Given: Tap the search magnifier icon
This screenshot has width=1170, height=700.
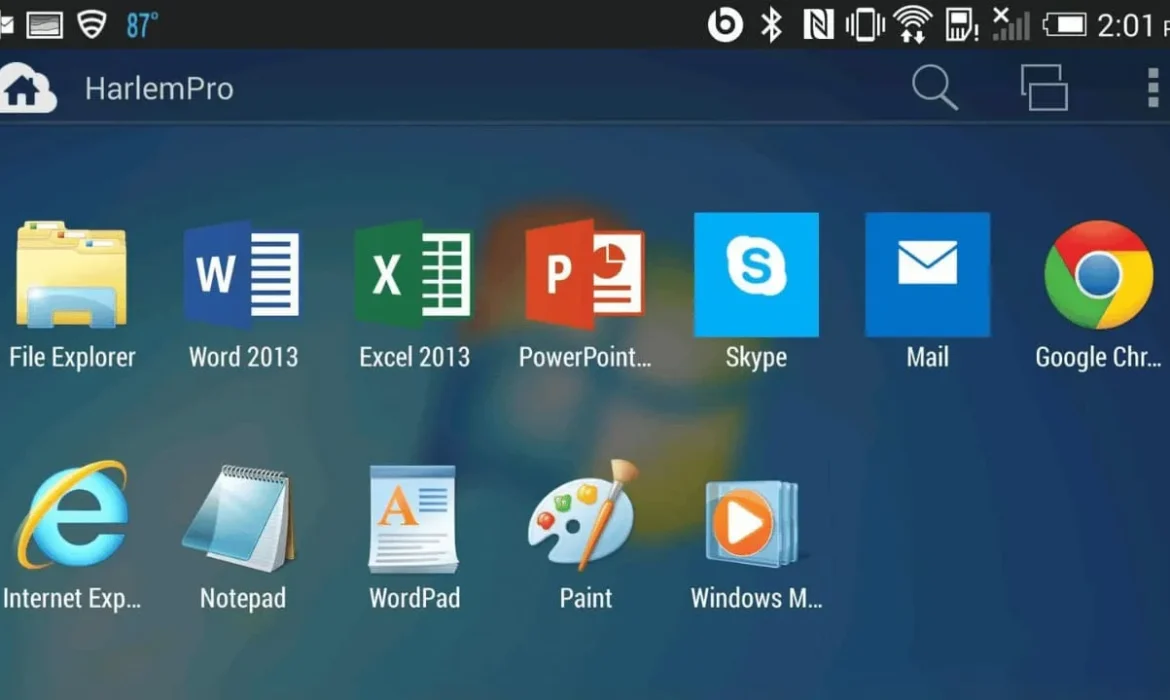Looking at the screenshot, I should pyautogui.click(x=935, y=88).
